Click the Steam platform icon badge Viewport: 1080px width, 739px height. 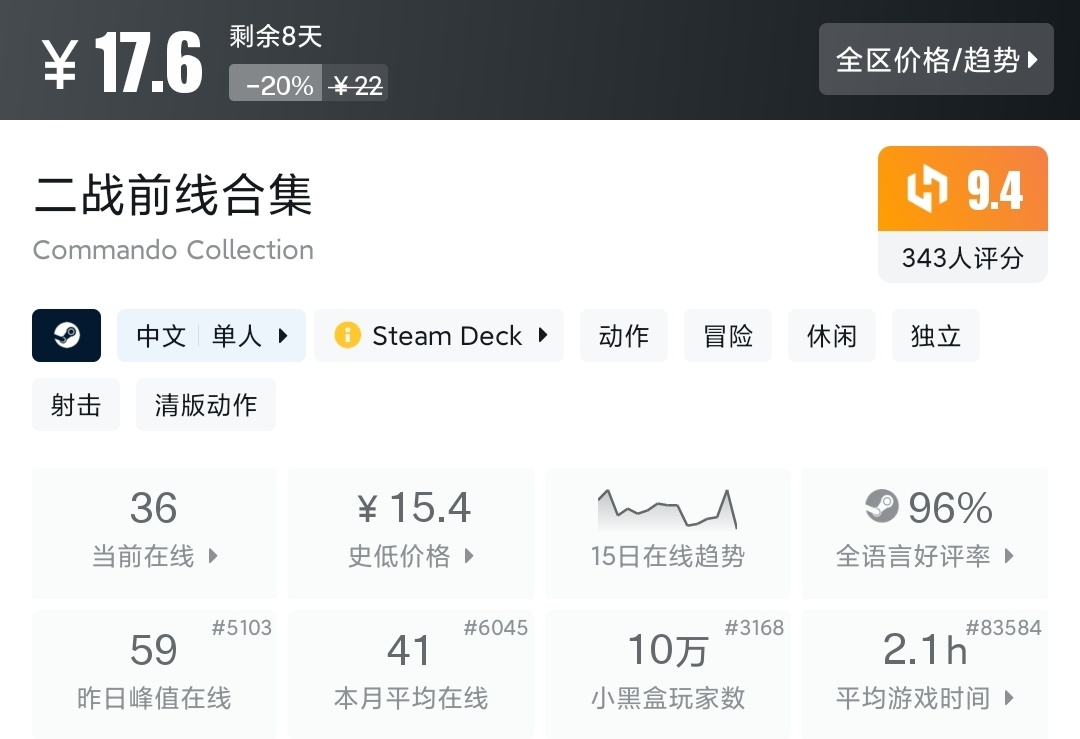(x=66, y=335)
